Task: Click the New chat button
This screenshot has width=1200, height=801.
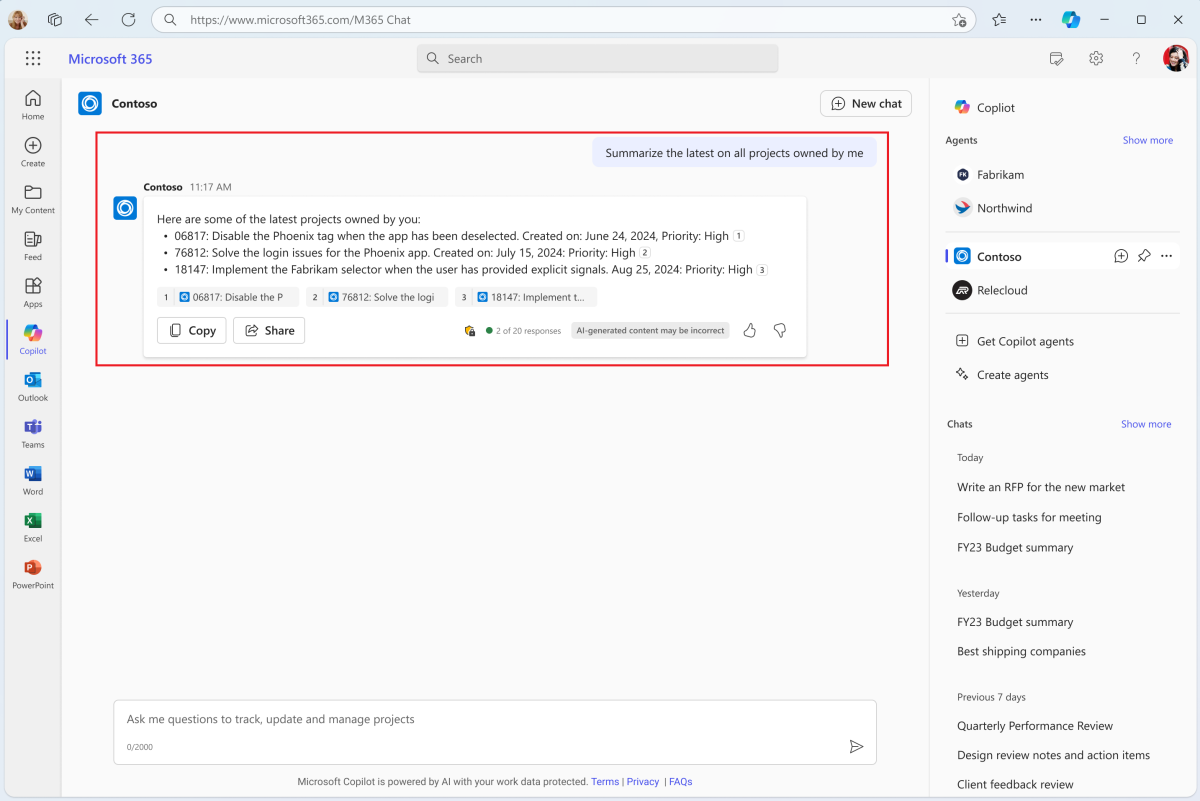Action: [866, 103]
